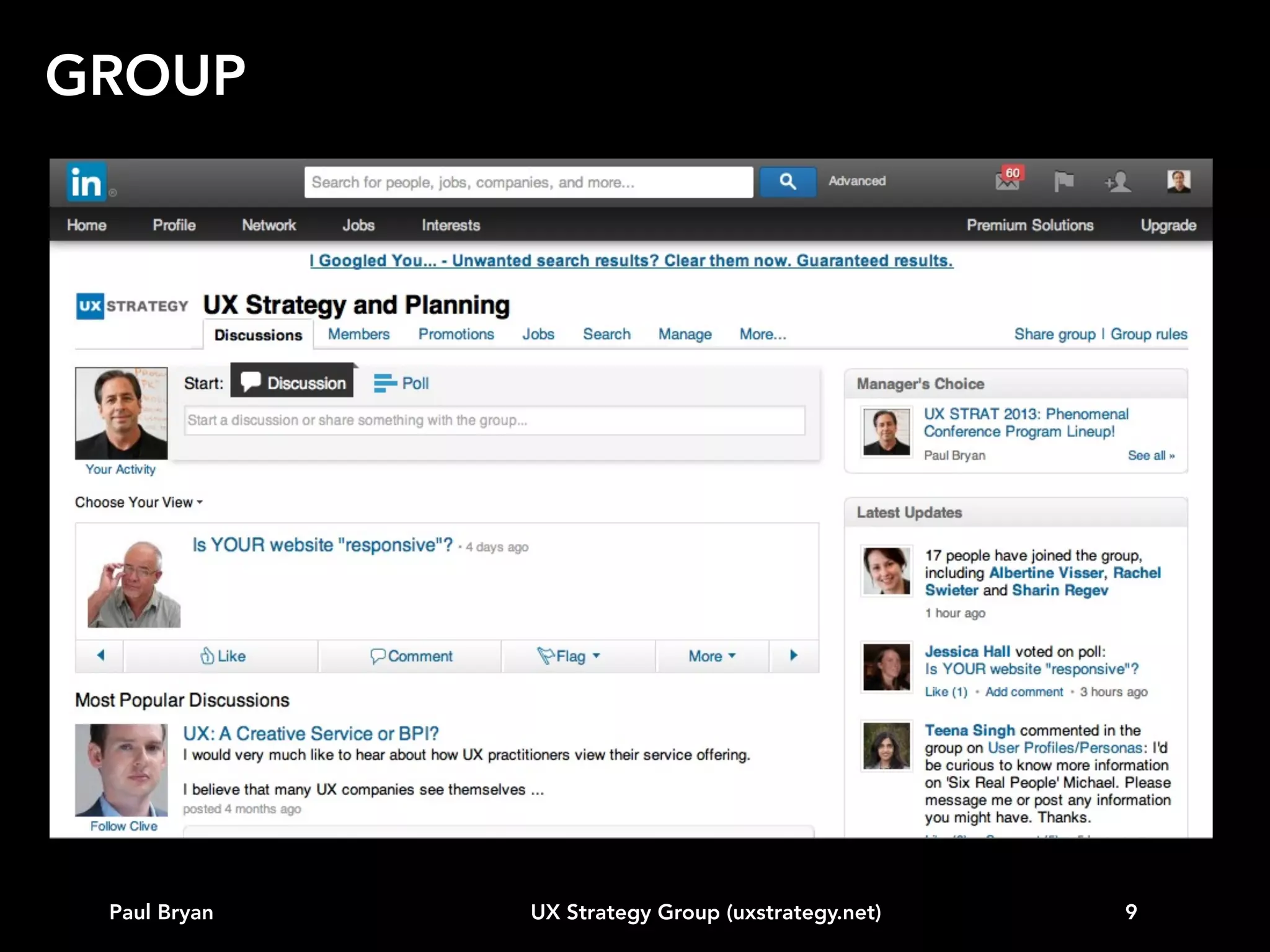Click Clive's profile photo
This screenshot has height=952, width=1270.
122,770
